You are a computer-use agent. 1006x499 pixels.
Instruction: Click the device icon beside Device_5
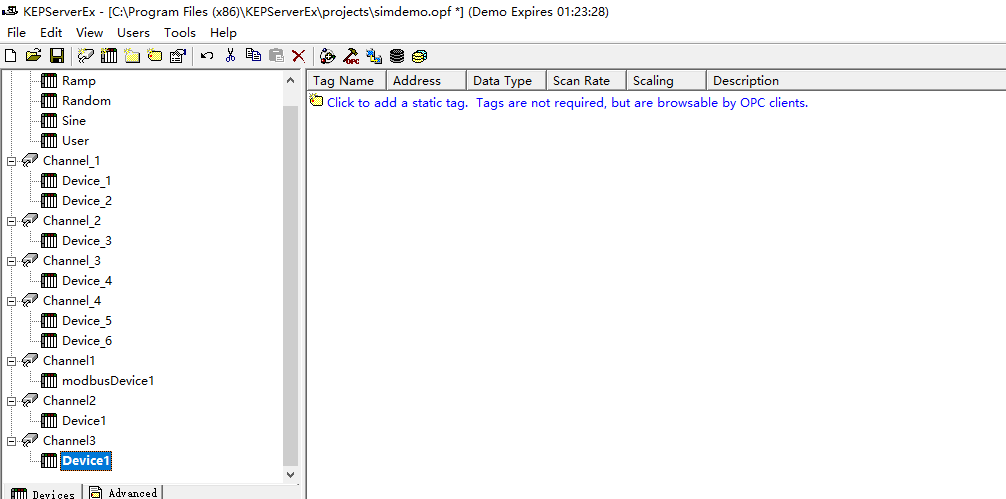click(49, 320)
